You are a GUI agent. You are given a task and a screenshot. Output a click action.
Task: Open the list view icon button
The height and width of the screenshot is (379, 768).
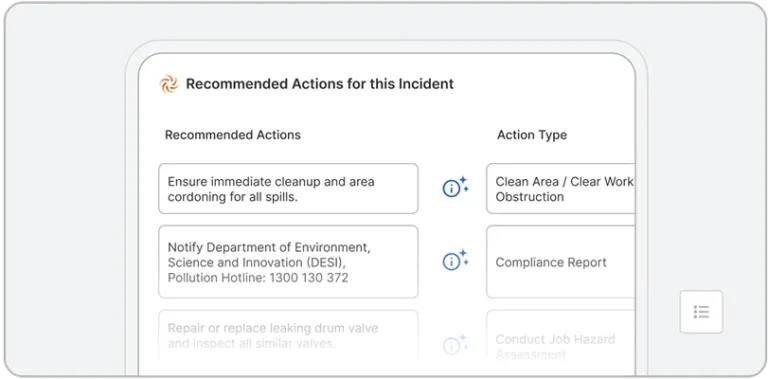[x=701, y=312]
